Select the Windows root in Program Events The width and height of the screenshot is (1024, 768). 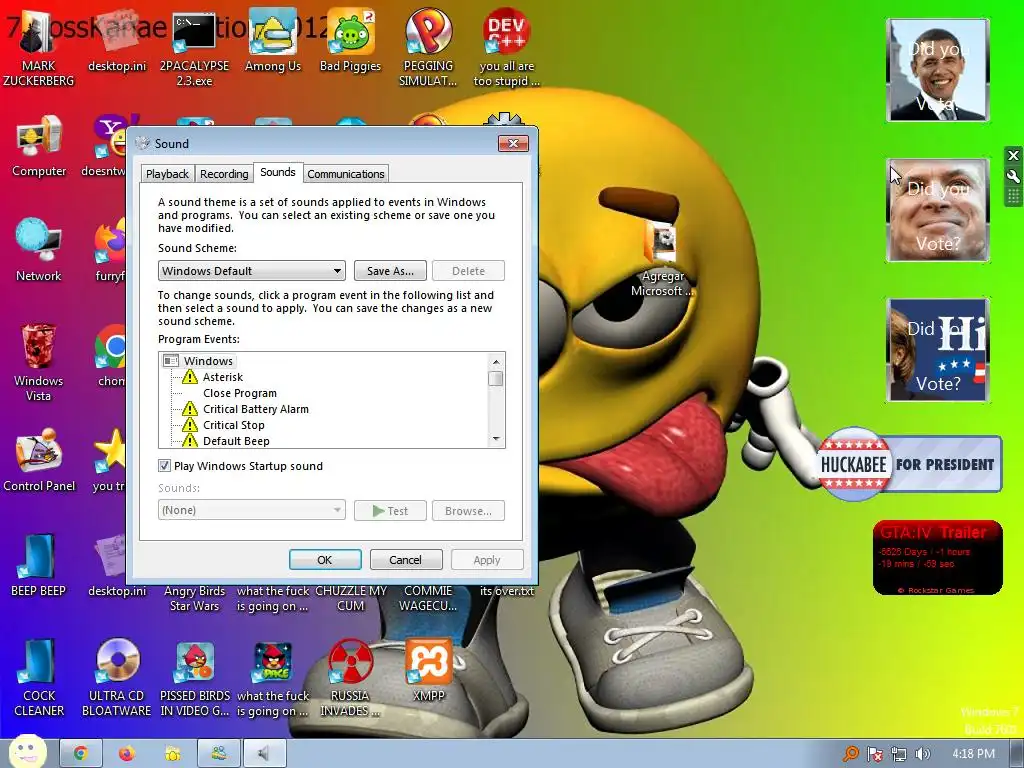[x=208, y=360]
